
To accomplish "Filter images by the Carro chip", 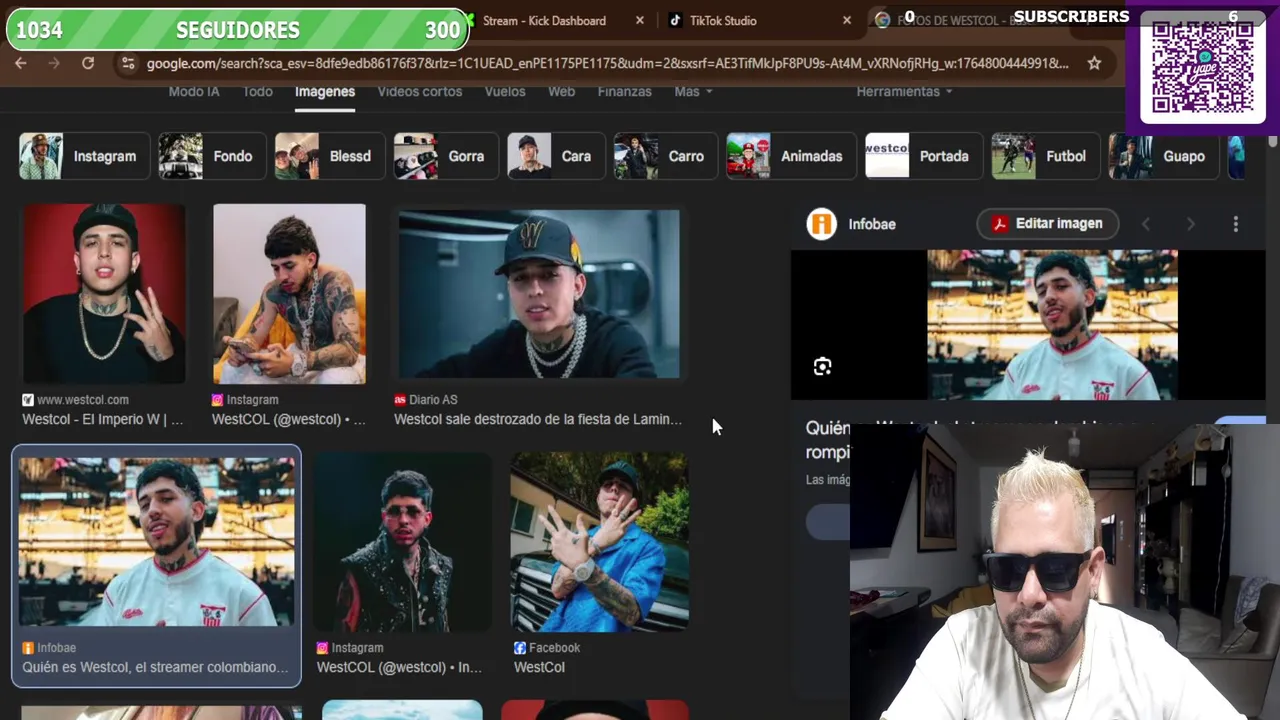I will pos(665,156).
